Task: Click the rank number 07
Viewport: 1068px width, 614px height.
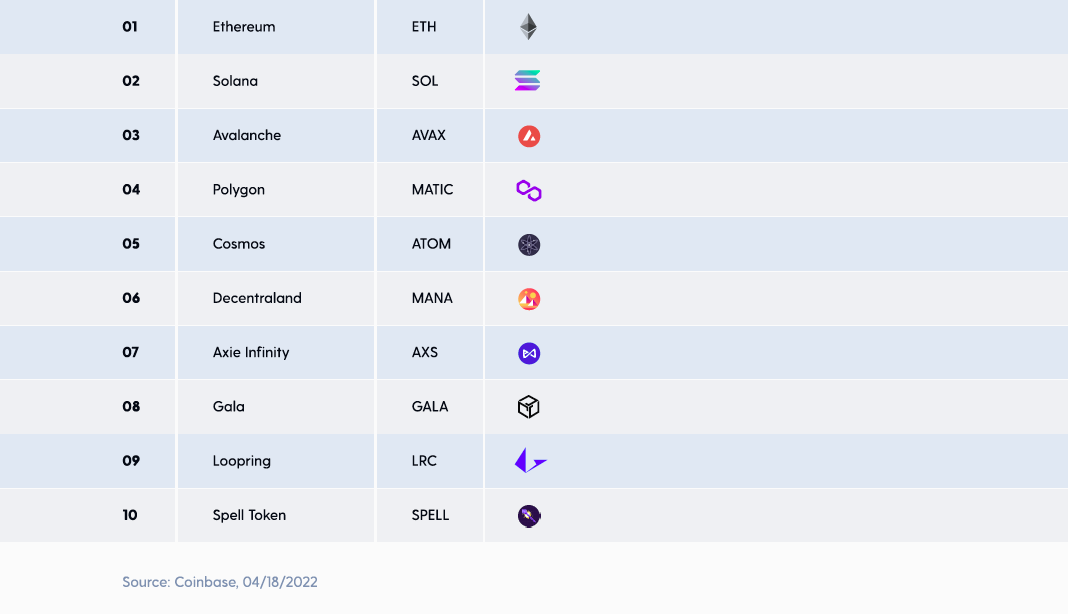Action: click(130, 352)
